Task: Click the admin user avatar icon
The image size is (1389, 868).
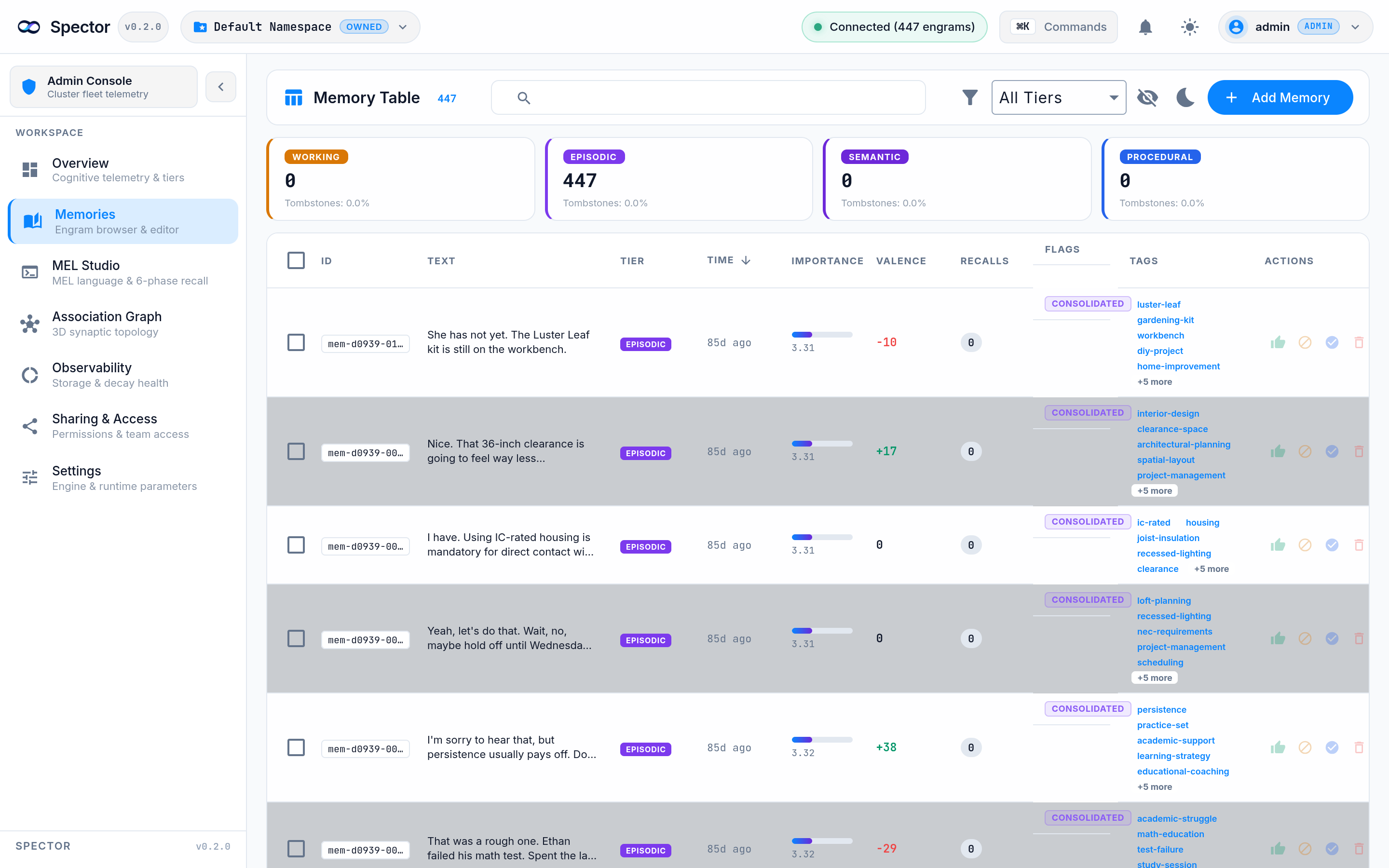Action: (1236, 27)
